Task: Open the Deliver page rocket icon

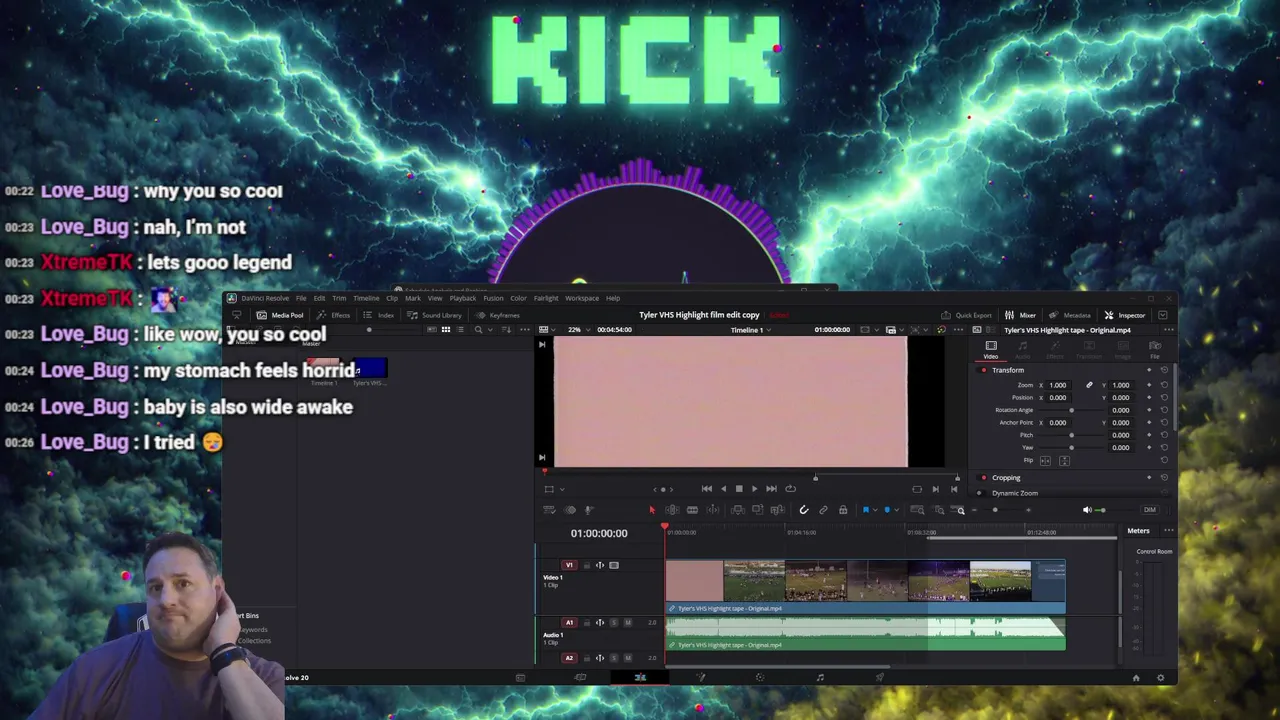Action: [880, 678]
